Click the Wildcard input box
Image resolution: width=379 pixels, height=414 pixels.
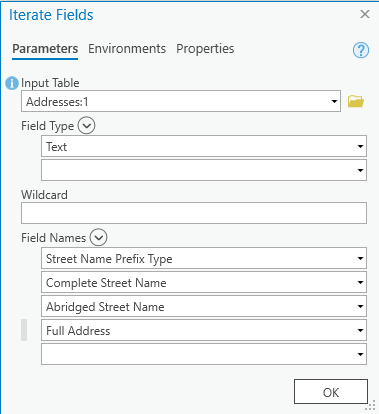194,213
